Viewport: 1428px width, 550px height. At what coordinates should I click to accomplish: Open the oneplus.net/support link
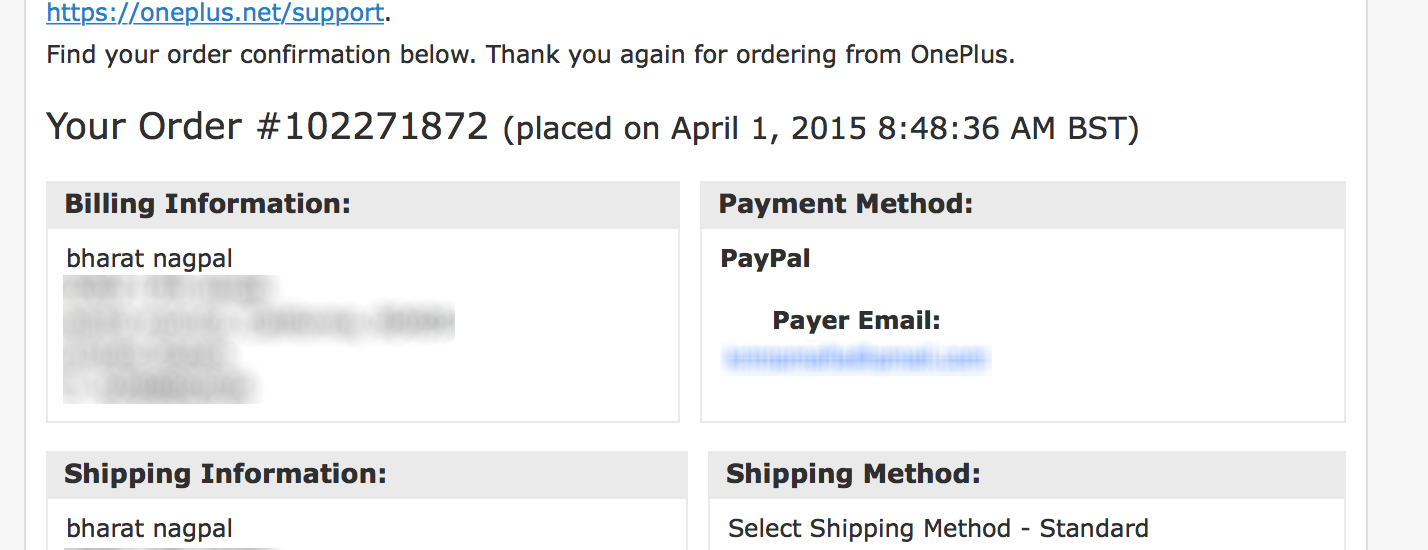pos(215,13)
